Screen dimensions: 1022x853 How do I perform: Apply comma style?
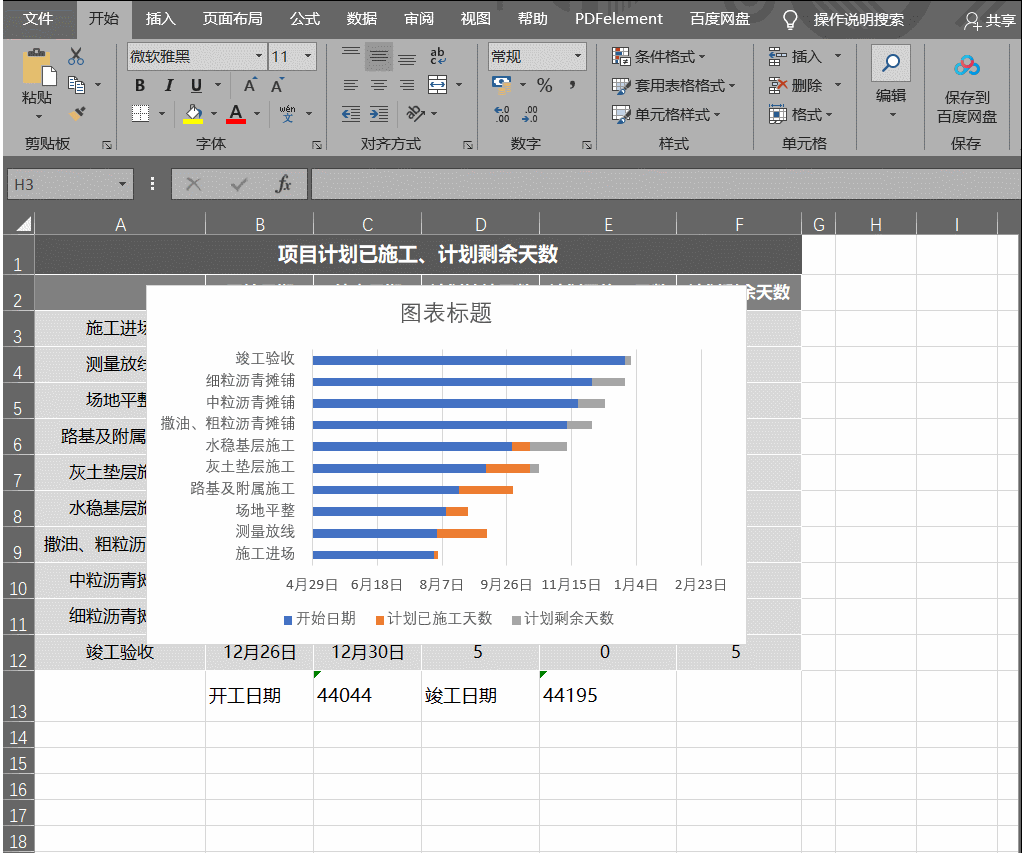point(572,85)
